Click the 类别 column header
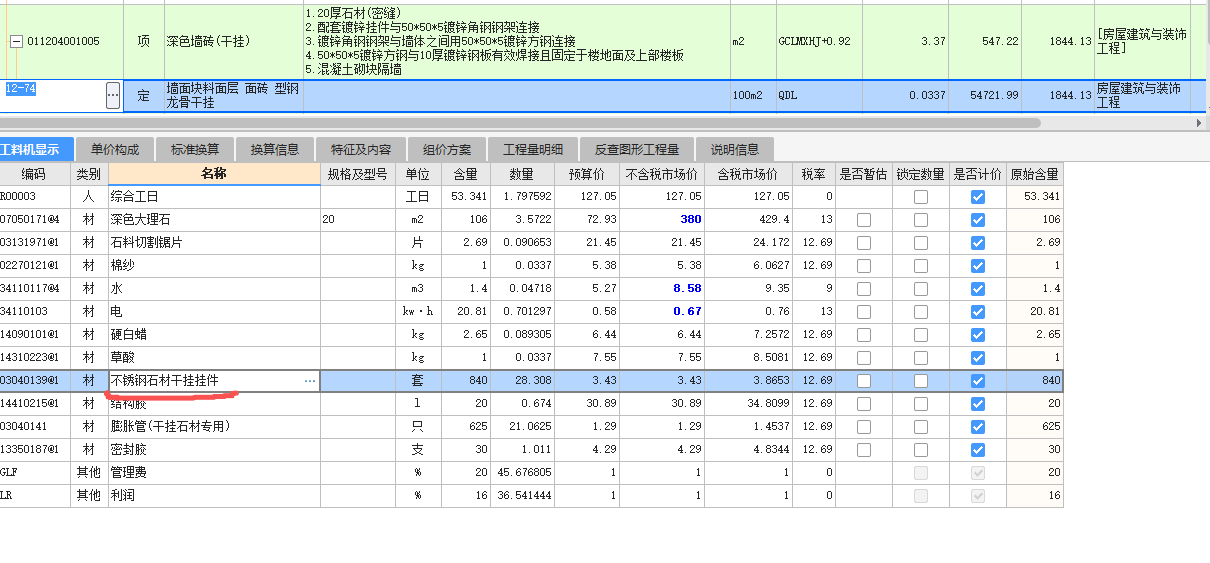The width and height of the screenshot is (1210, 563). [x=89, y=174]
